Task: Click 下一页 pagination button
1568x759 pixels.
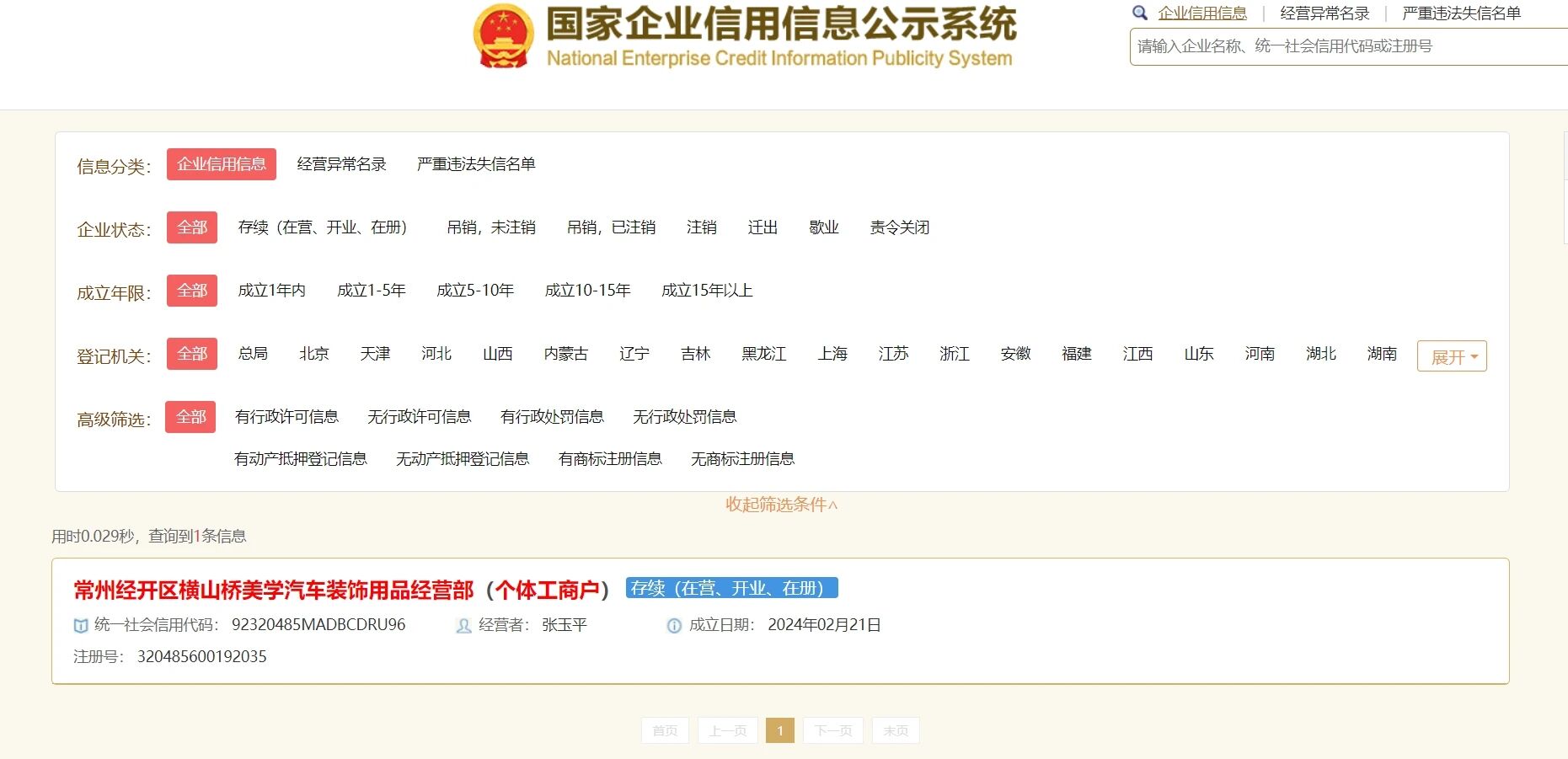Action: click(833, 730)
